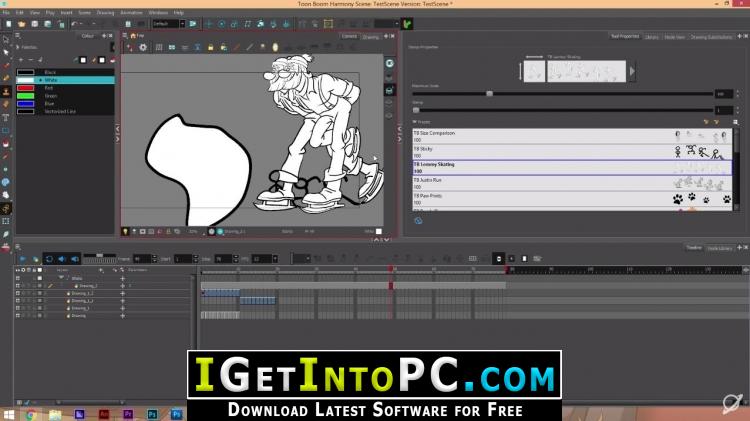750x421 pixels.
Task: Switch to the Node Library tab
Action: tap(719, 248)
